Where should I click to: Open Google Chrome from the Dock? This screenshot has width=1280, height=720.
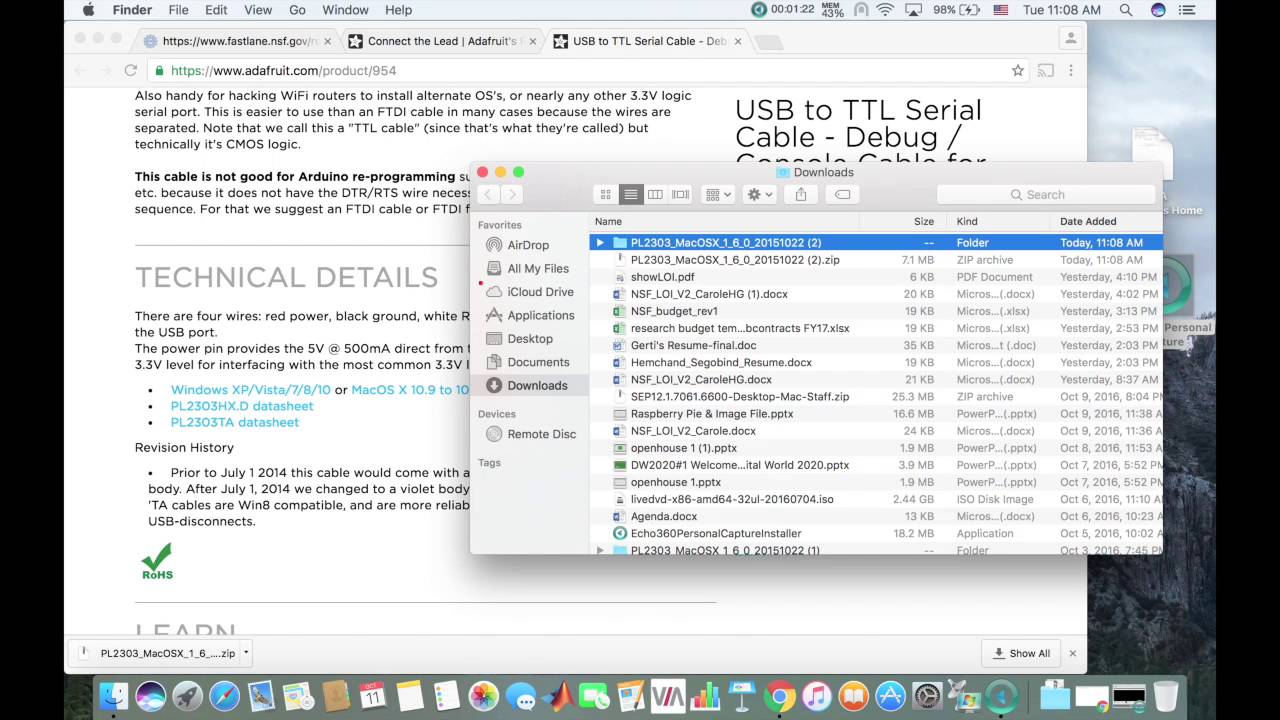tap(779, 696)
